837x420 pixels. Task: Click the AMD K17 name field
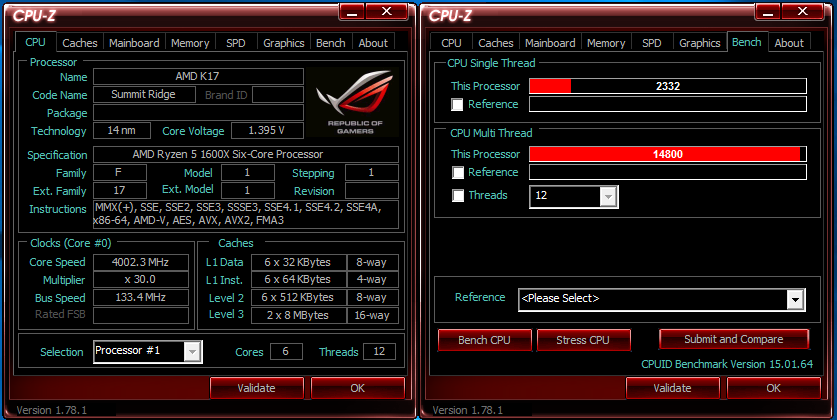[198, 76]
